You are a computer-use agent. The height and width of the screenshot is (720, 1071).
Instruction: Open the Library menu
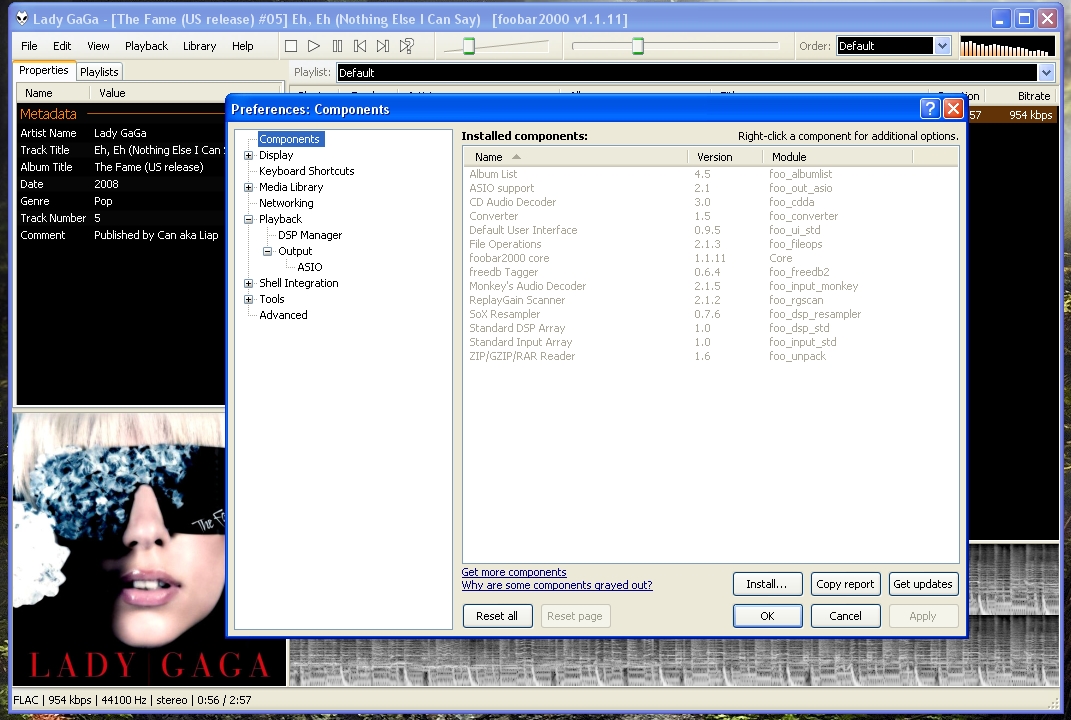(x=199, y=46)
